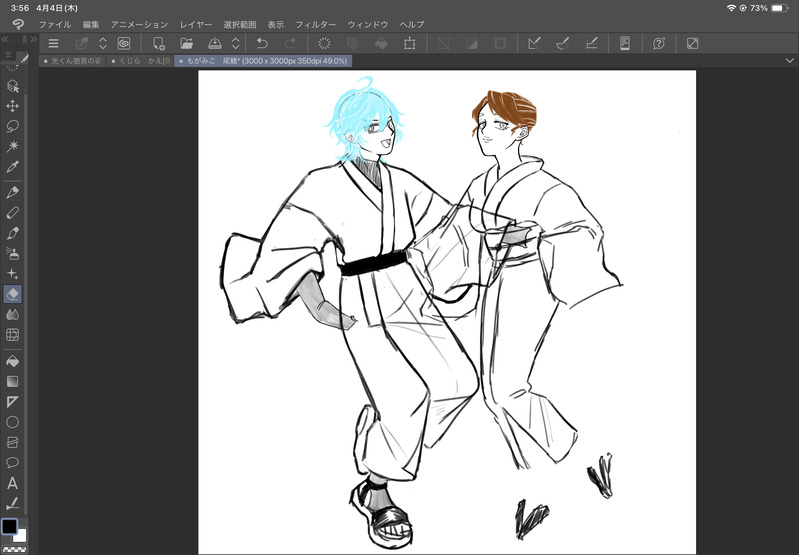Select the Blend tool
799x555 pixels.
(x=12, y=314)
